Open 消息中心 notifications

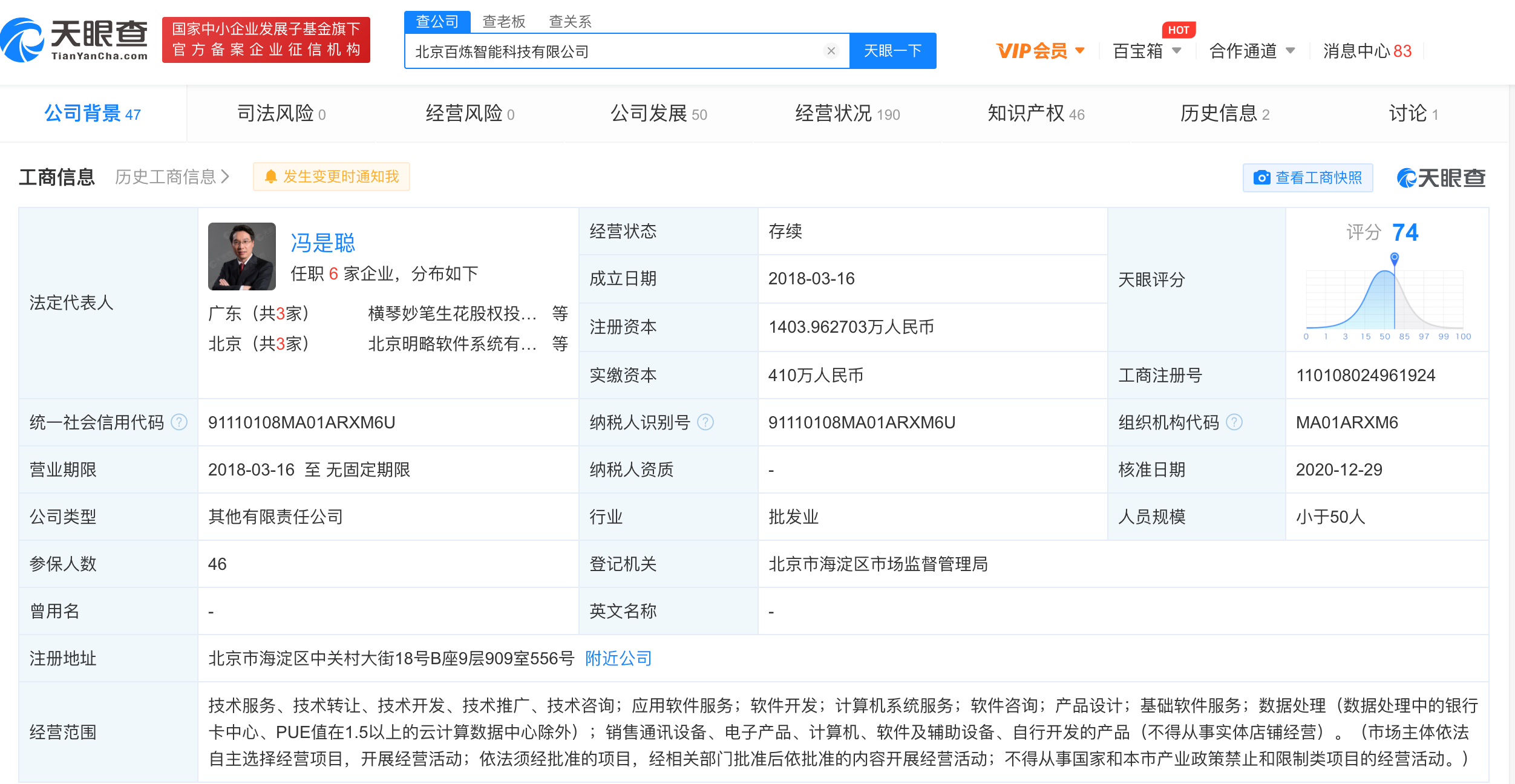coord(1367,51)
